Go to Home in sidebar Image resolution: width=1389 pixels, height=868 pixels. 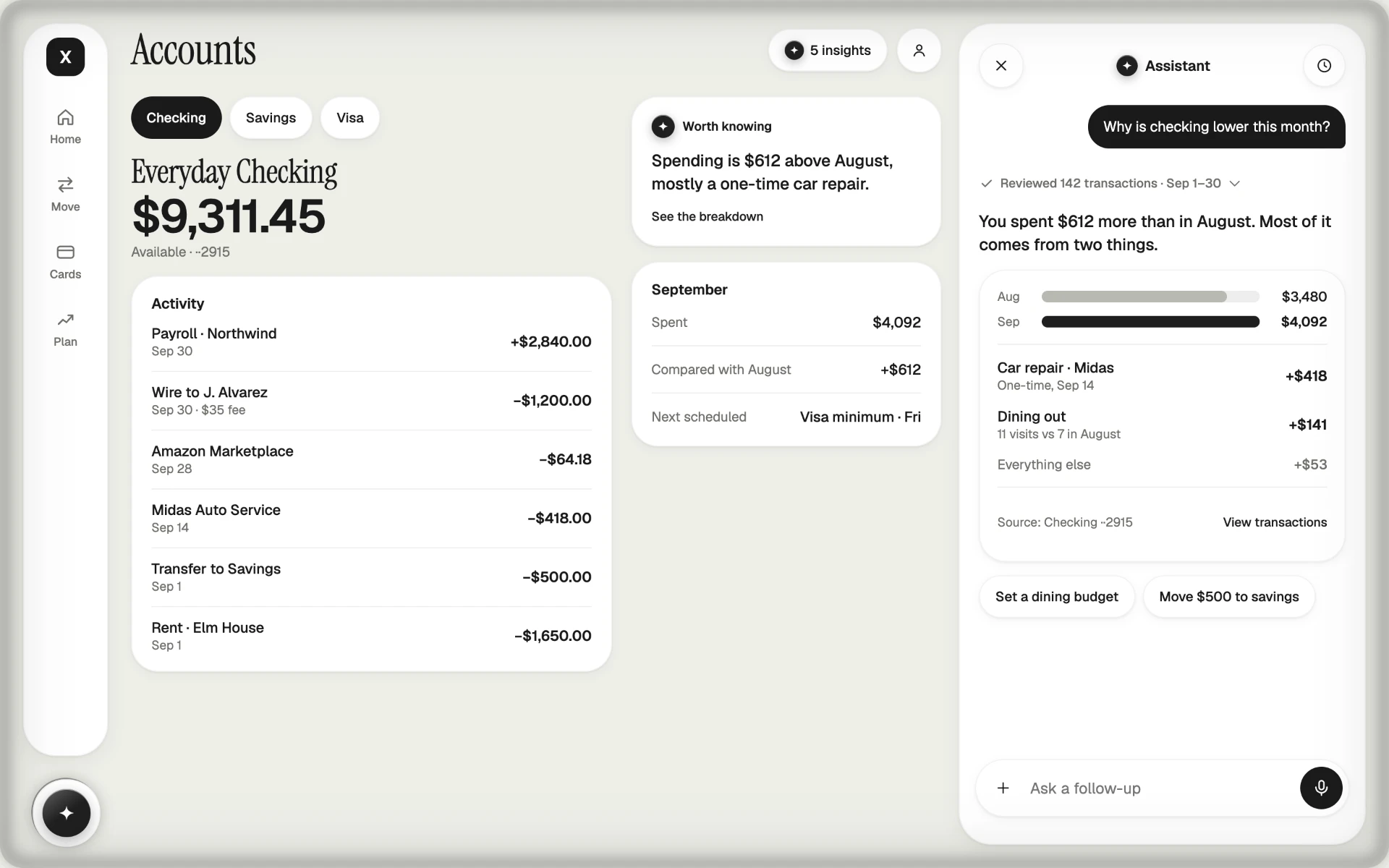[x=65, y=127]
